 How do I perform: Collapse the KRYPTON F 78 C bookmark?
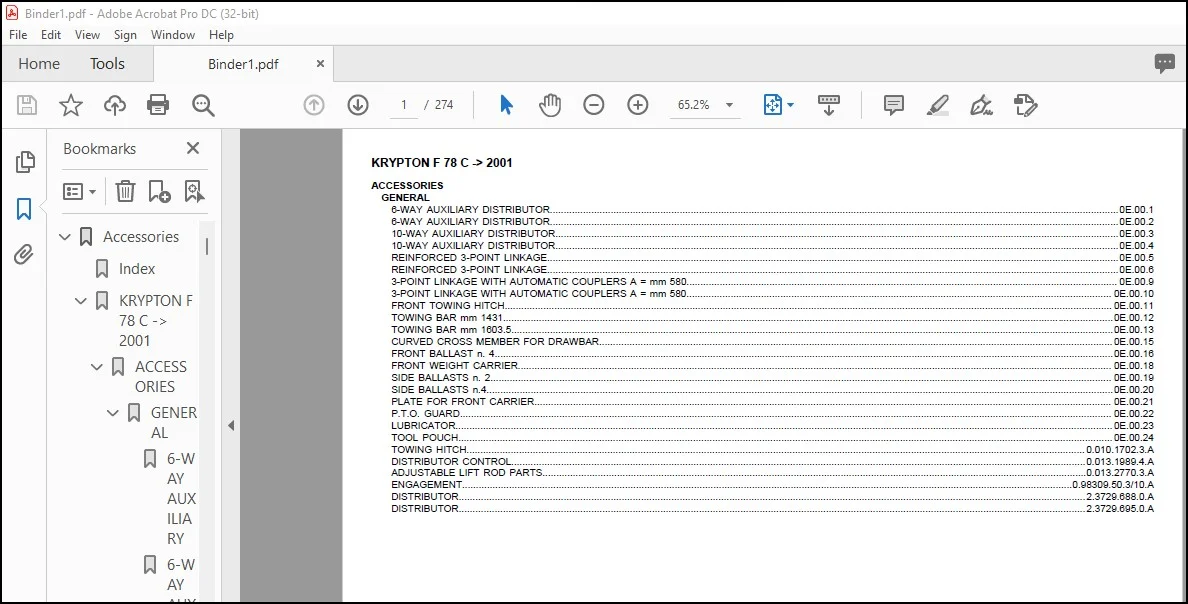click(x=81, y=301)
